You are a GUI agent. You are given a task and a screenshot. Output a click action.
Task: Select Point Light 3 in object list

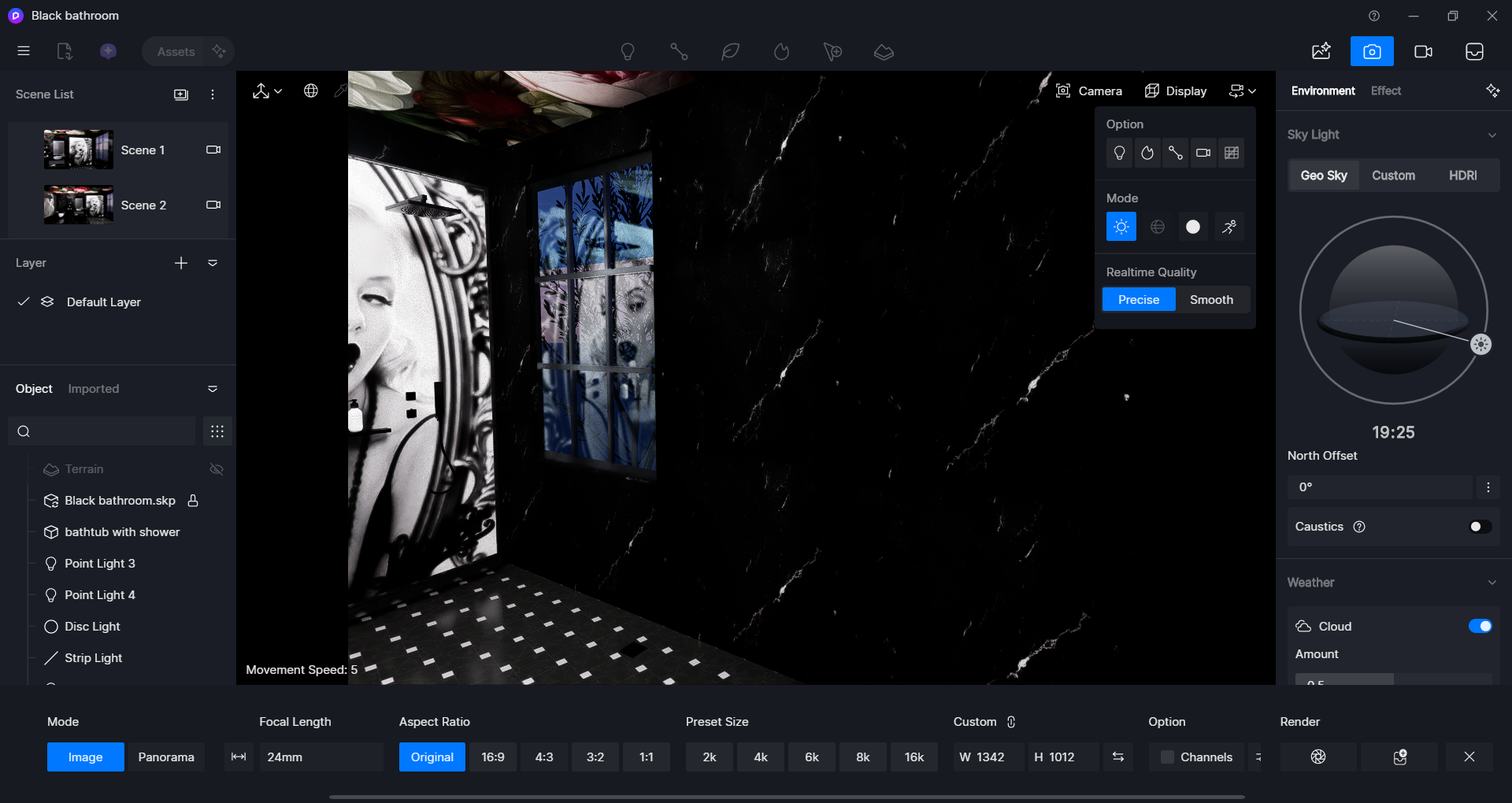pyautogui.click(x=100, y=564)
